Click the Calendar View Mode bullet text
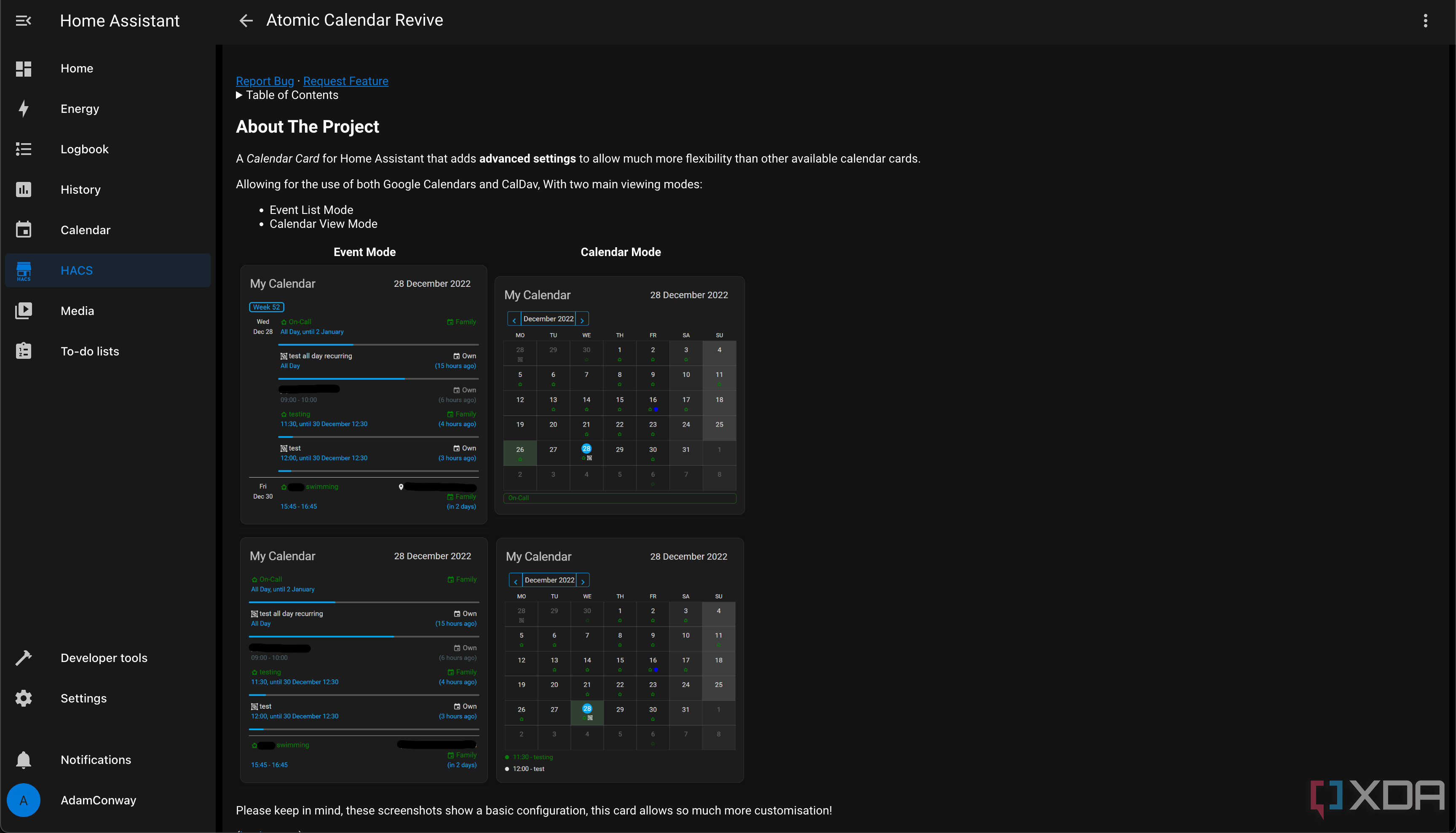This screenshot has width=1456, height=833. coord(324,224)
